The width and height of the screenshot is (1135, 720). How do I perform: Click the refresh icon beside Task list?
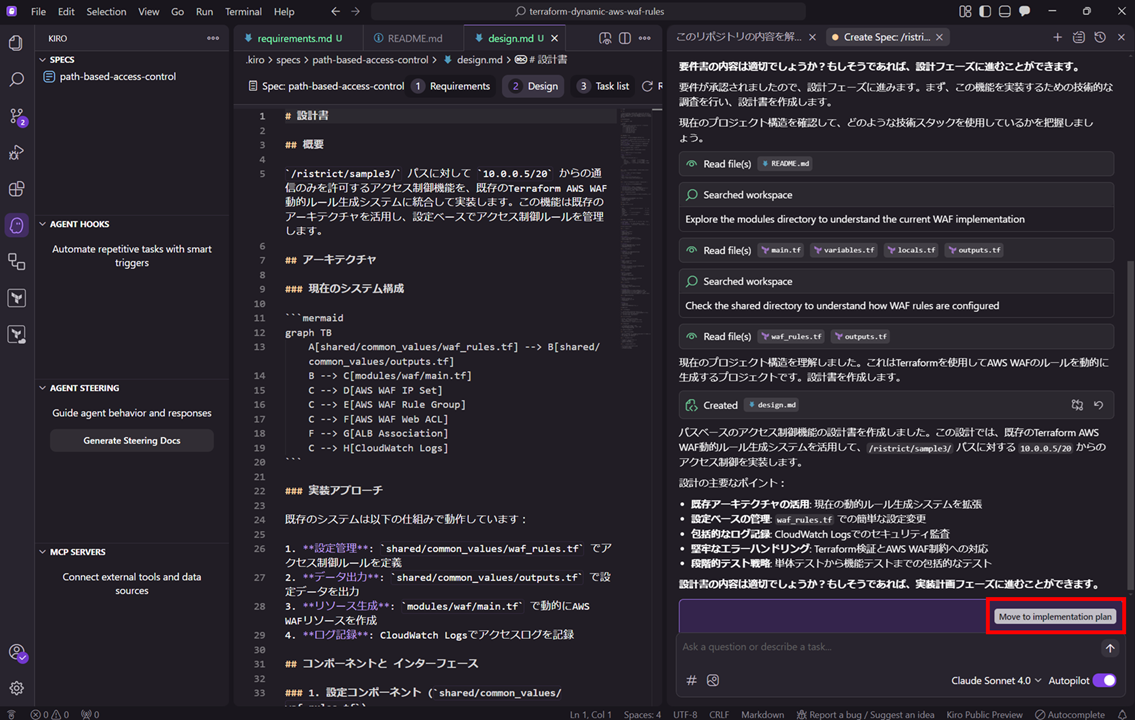(647, 86)
